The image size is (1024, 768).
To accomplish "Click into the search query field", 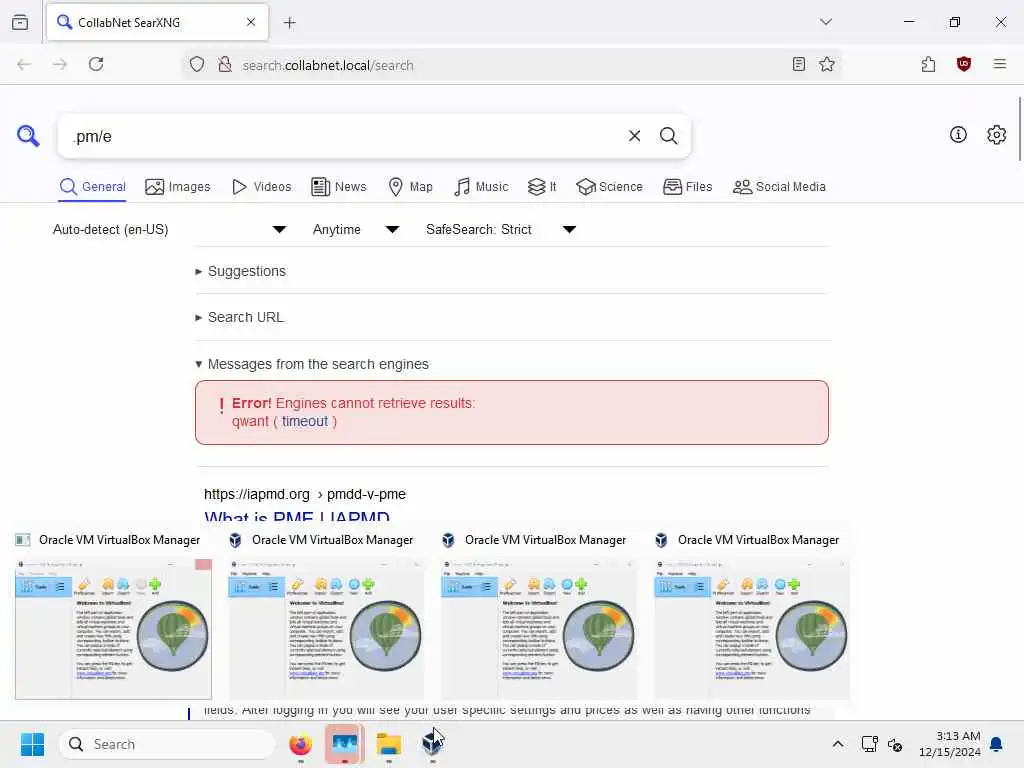I will [346, 136].
